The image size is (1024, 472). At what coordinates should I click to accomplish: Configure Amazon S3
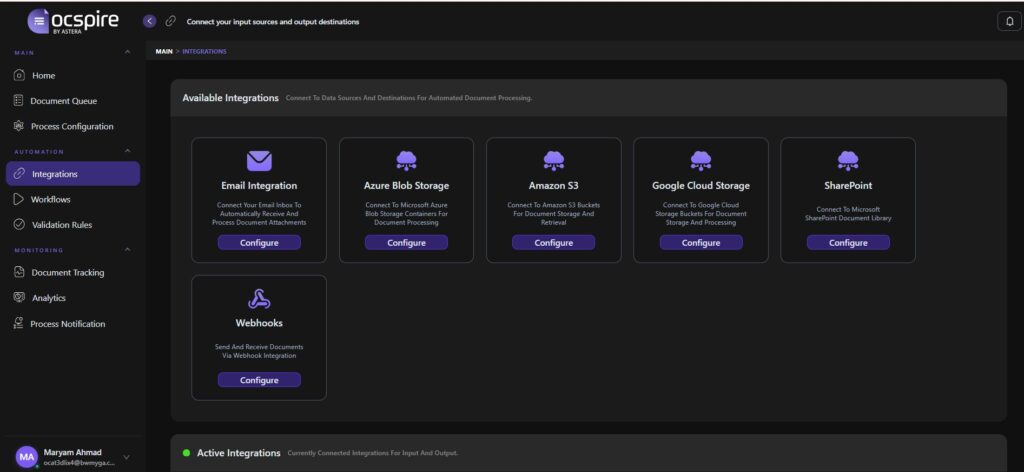[x=554, y=242]
